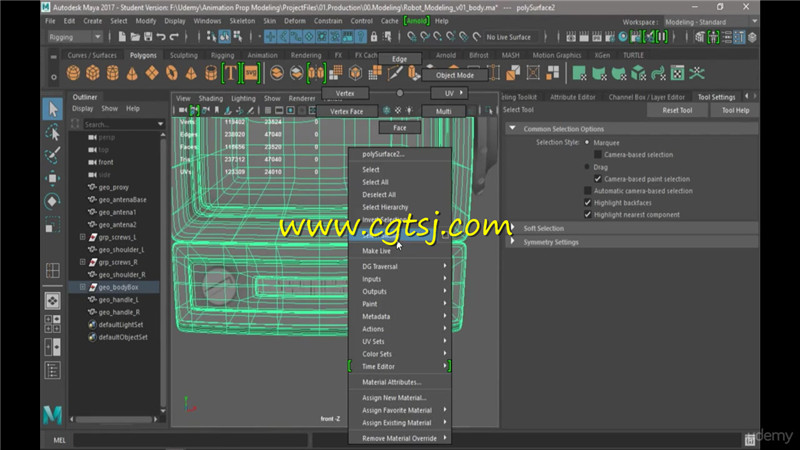This screenshot has height=450, width=800.
Task: Open the Arnold menu
Action: coord(416,21)
